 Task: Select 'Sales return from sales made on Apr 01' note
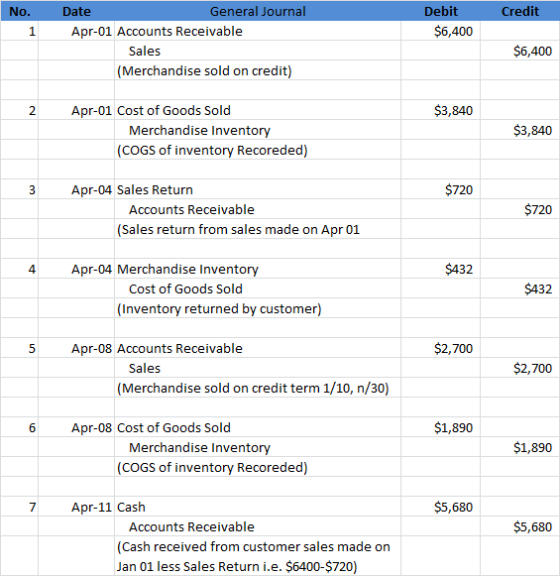pyautogui.click(x=238, y=230)
